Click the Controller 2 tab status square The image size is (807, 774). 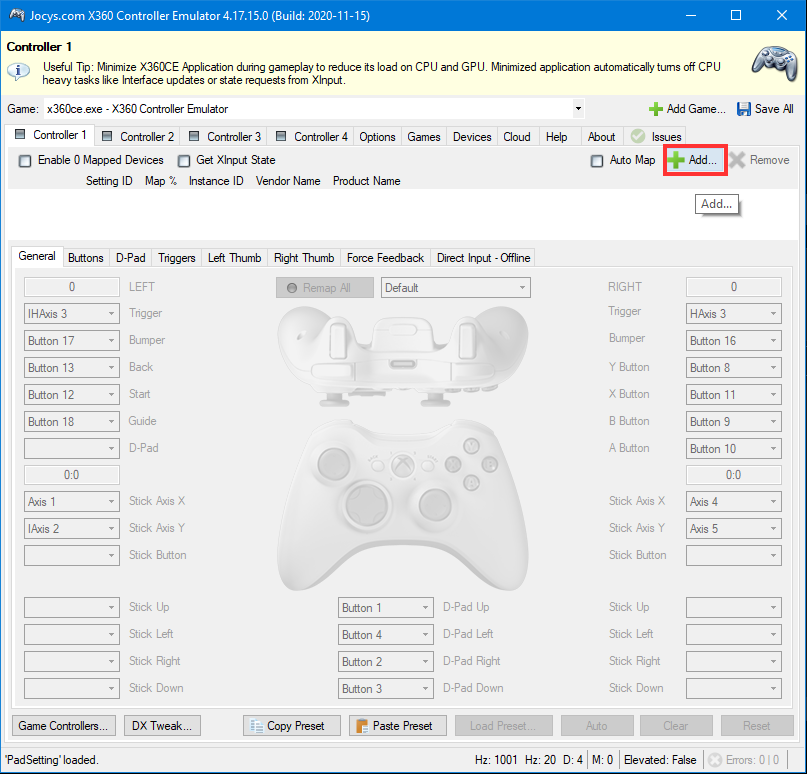(x=107, y=136)
